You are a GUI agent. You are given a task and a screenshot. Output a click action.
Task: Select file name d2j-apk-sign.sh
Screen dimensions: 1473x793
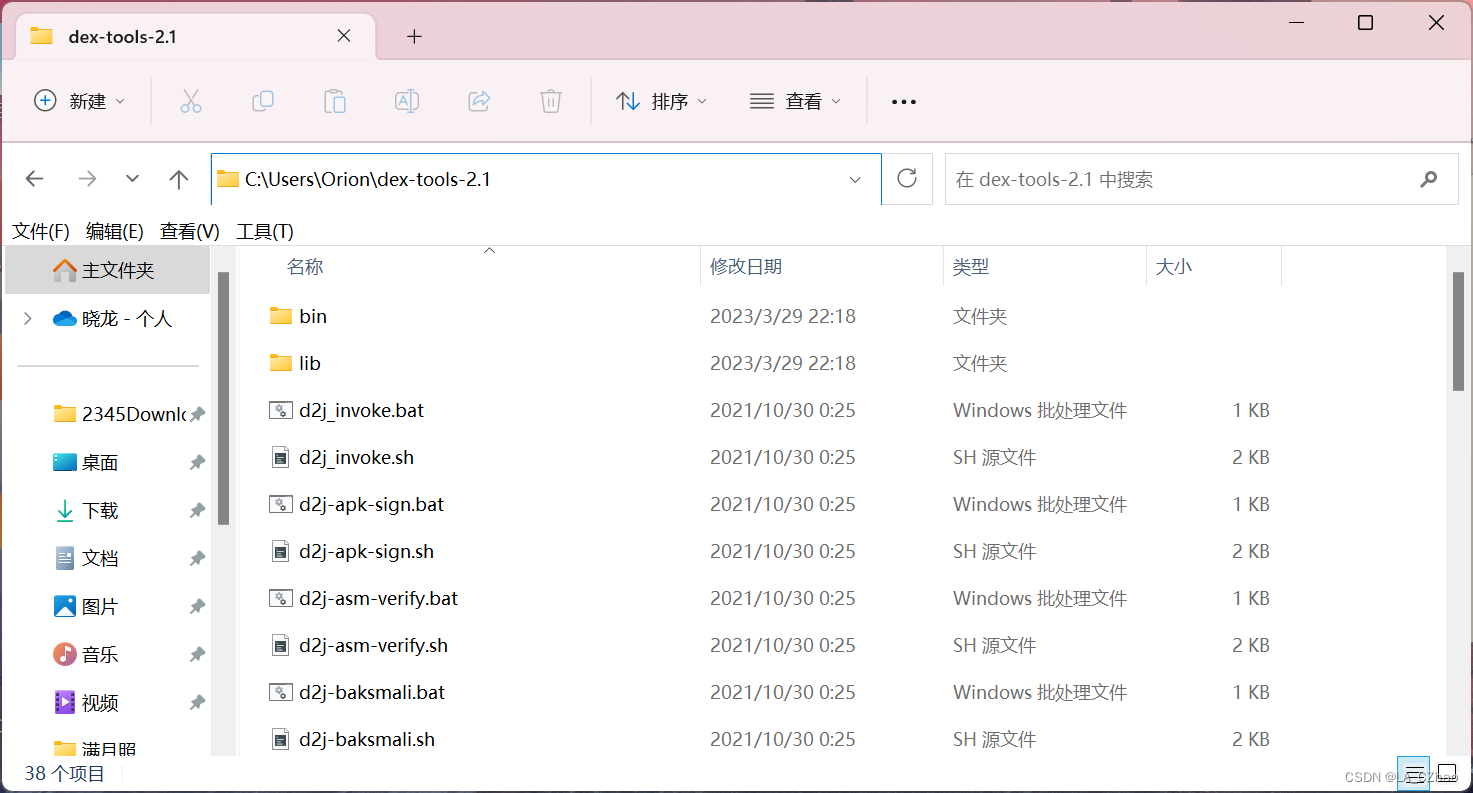366,551
